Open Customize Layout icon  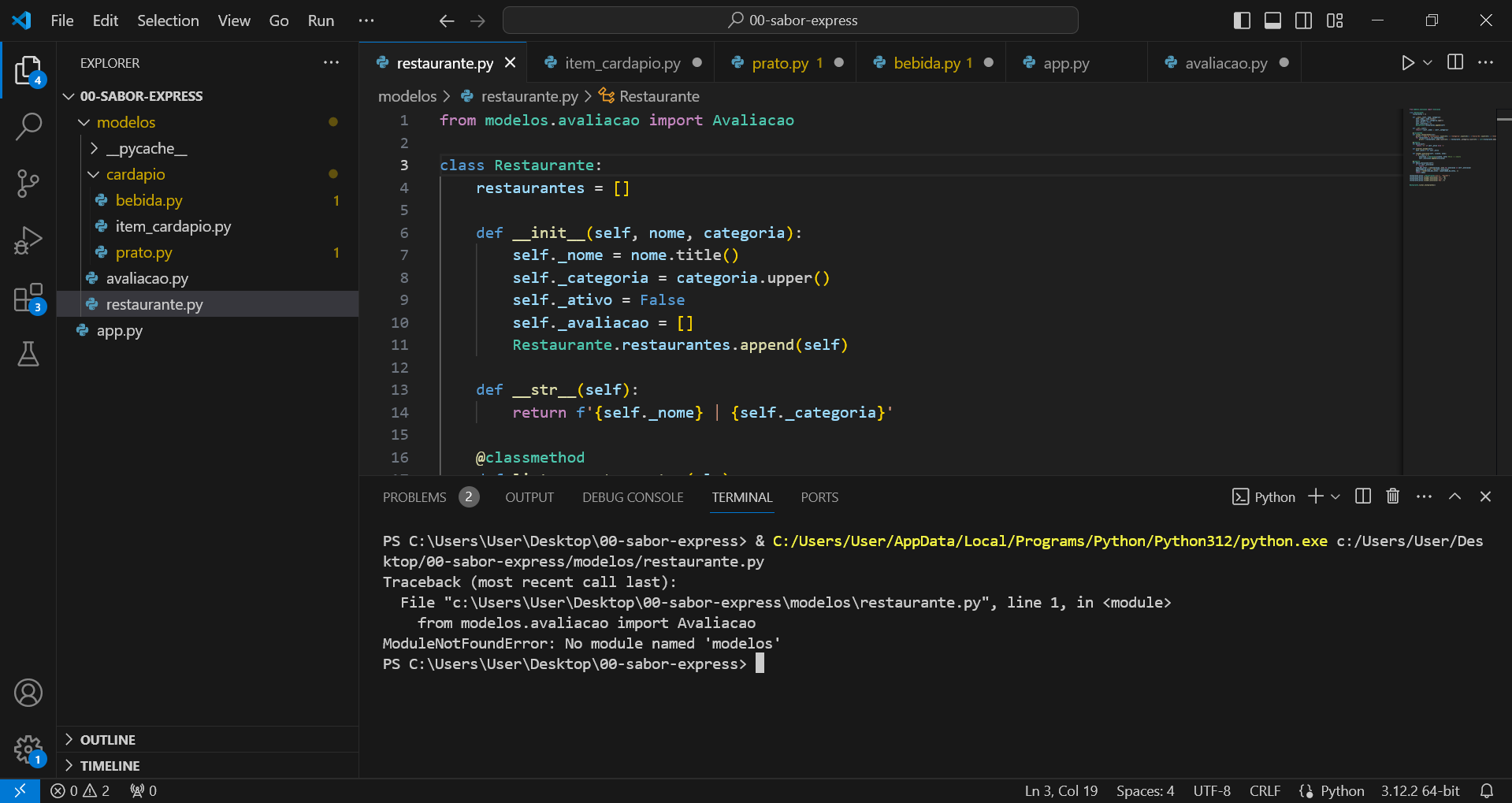click(1335, 20)
